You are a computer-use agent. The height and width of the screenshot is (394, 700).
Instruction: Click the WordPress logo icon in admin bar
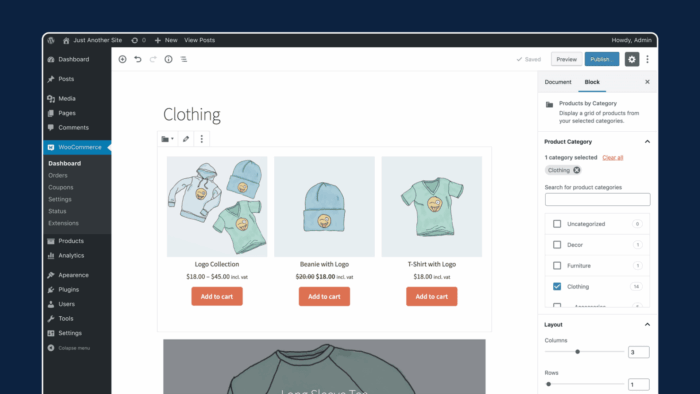click(51, 40)
